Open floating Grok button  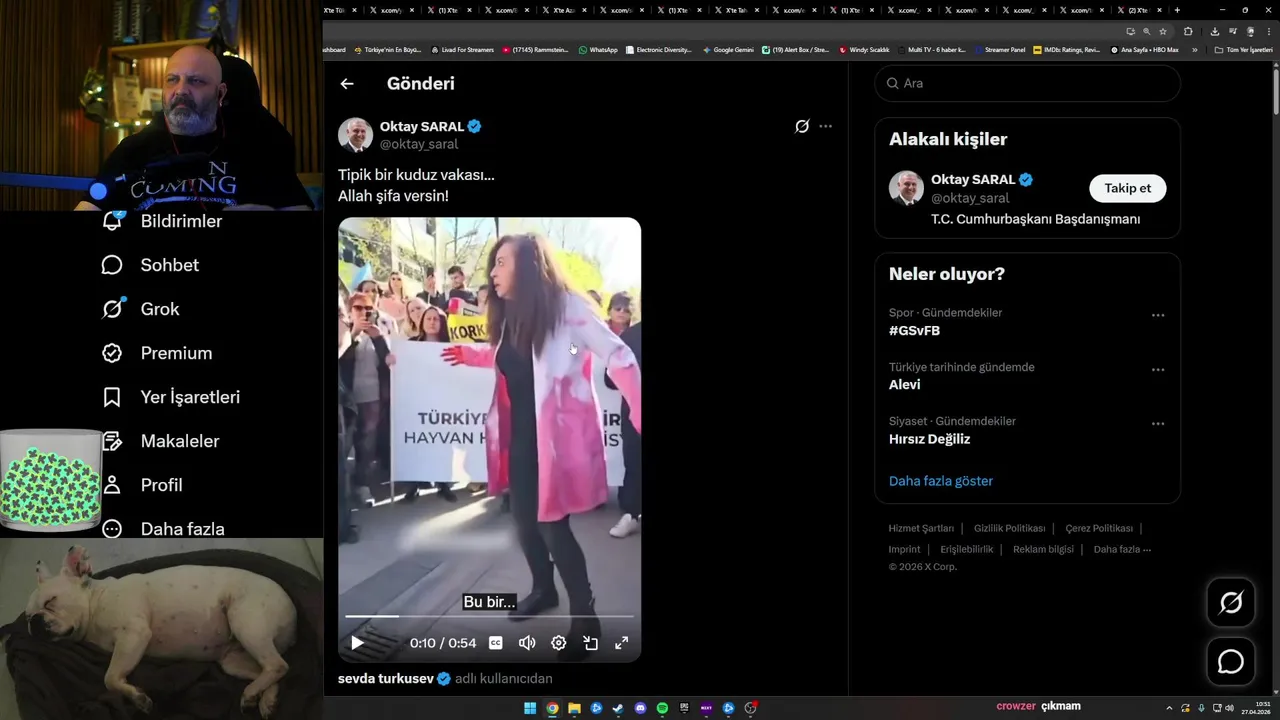pos(1231,602)
